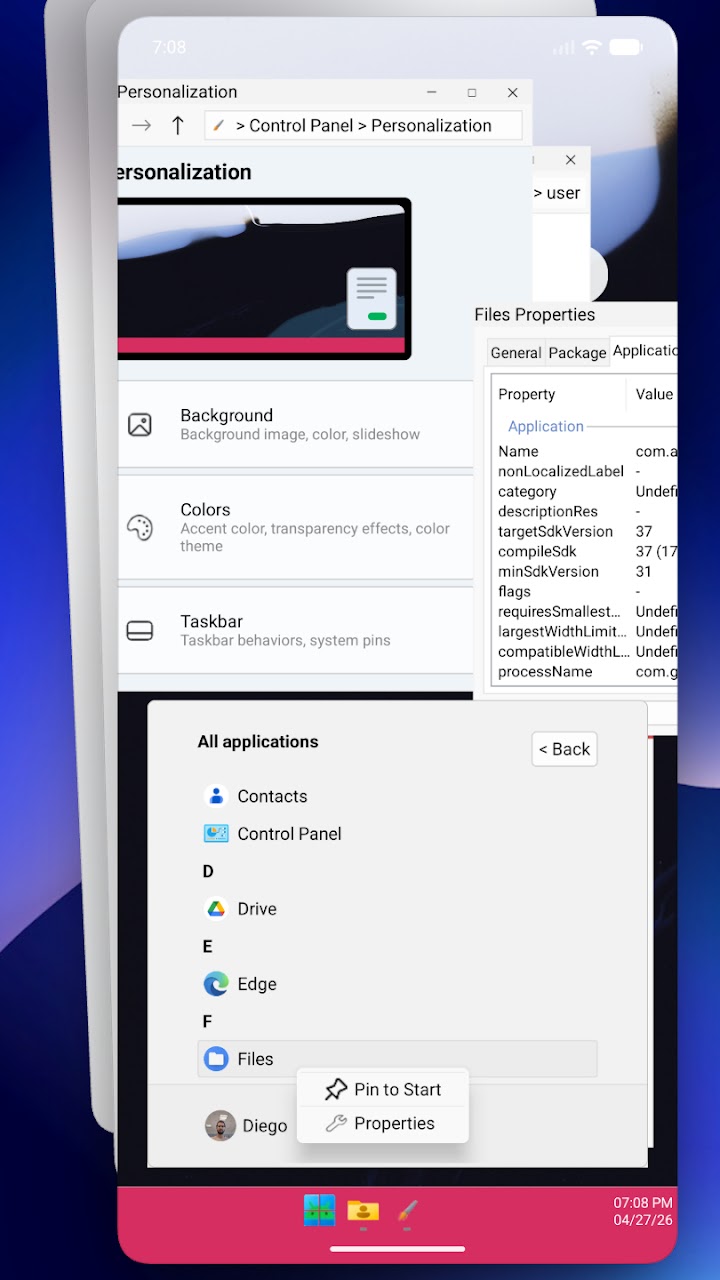Screen dimensions: 720x1280
Task: Click letter E section header
Action: pos(208,946)
